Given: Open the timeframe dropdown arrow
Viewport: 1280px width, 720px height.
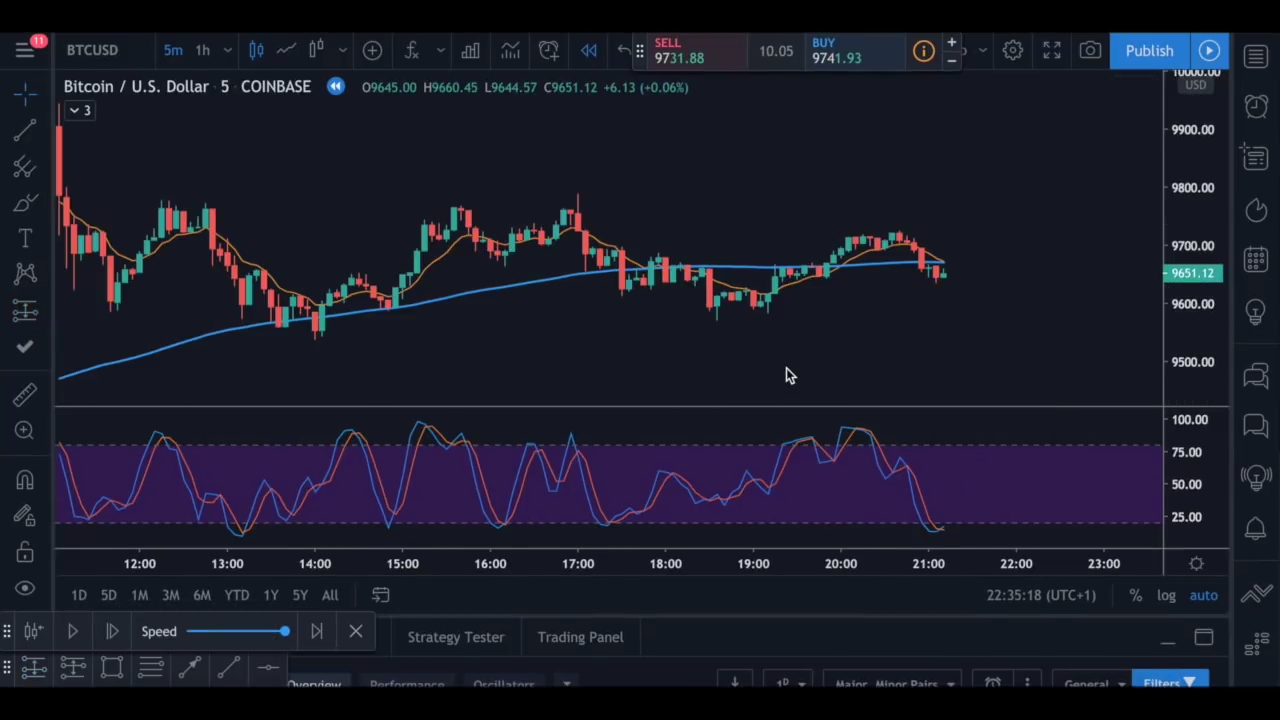Looking at the screenshot, I should coord(227,50).
